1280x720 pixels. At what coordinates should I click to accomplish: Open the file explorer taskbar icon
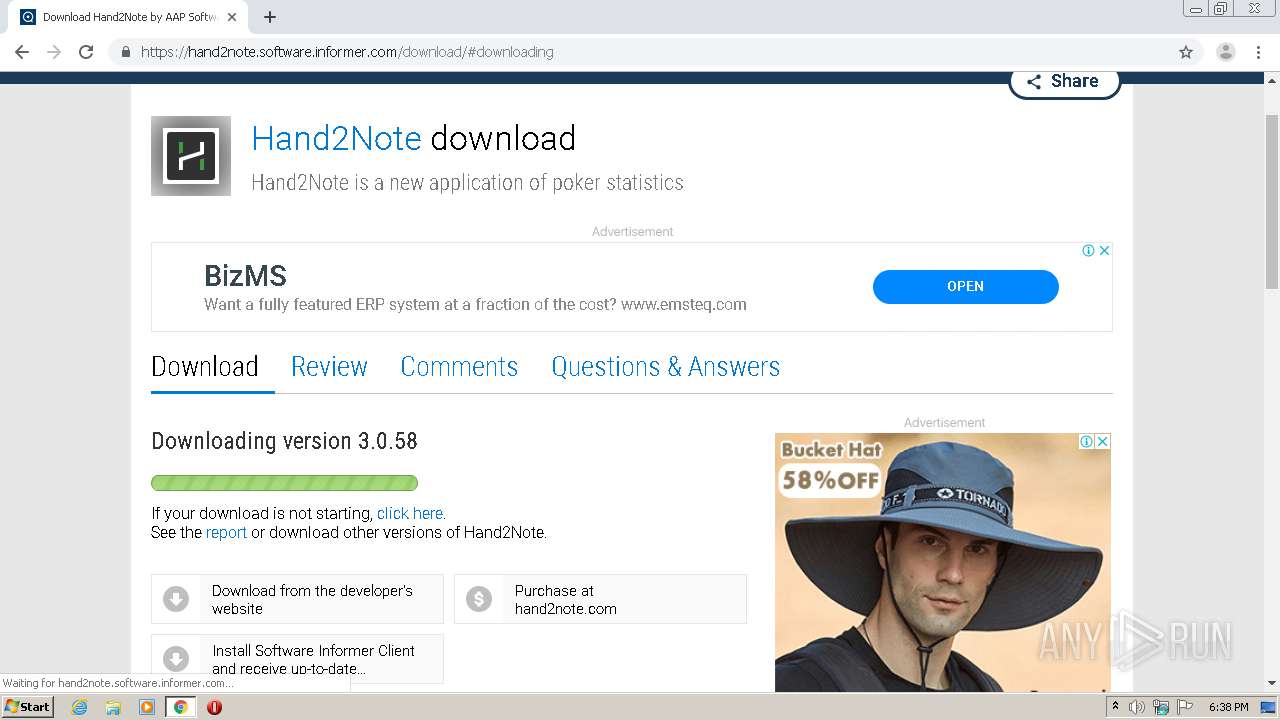pyautogui.click(x=113, y=707)
